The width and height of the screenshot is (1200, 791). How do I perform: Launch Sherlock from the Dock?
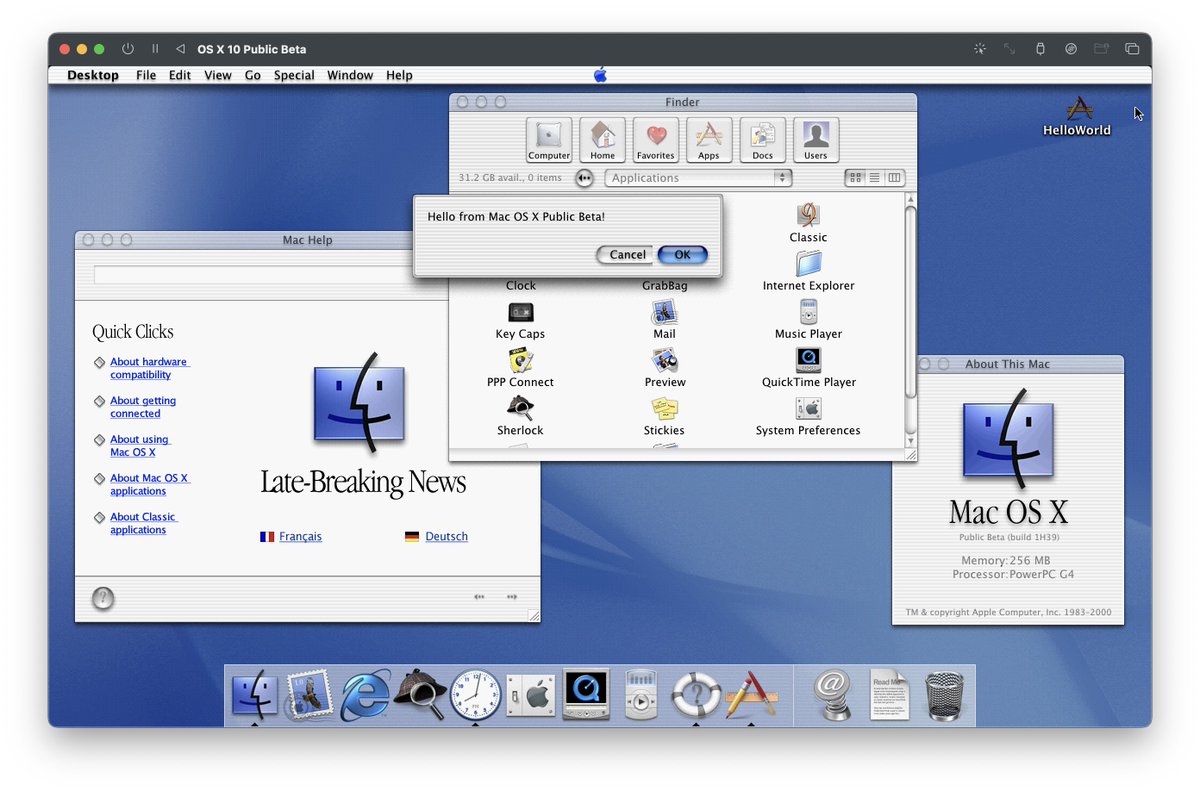[x=419, y=694]
